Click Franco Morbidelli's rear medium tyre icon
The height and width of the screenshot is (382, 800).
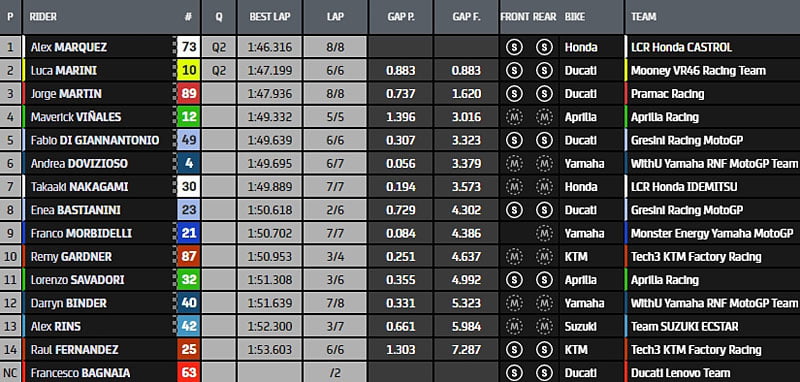point(544,234)
